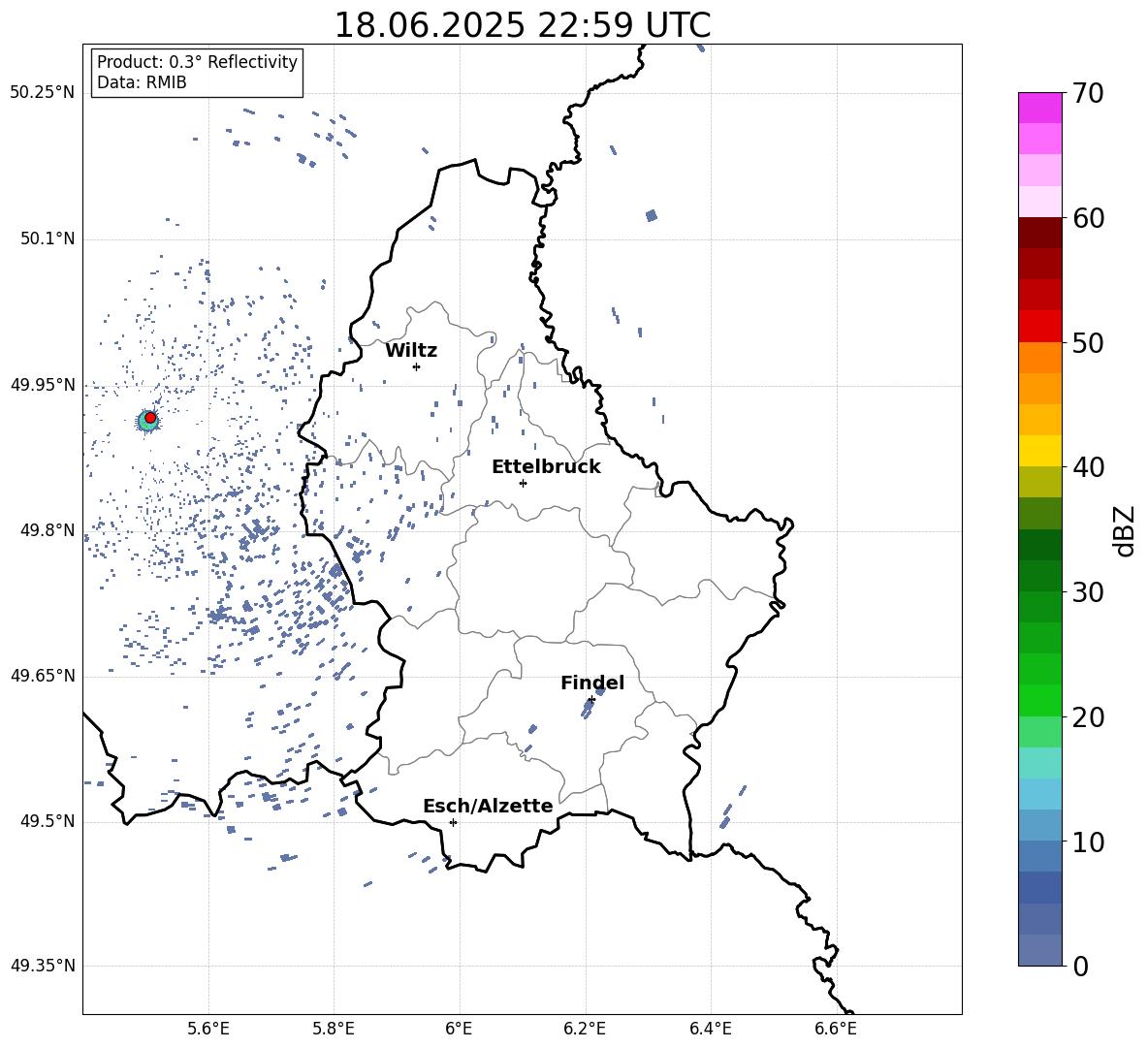Click the colorbar tick value 20
Screen dimensions: 1148x1048
(x=1088, y=717)
